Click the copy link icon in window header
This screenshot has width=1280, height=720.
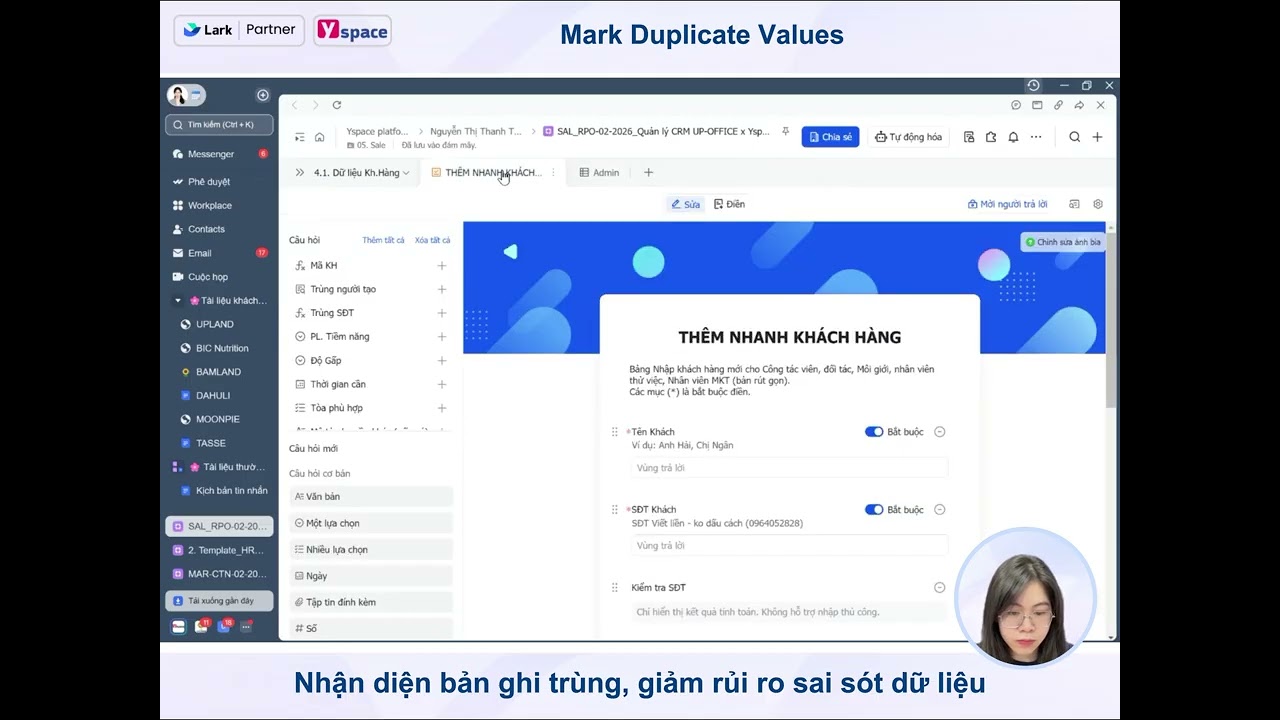1058,105
